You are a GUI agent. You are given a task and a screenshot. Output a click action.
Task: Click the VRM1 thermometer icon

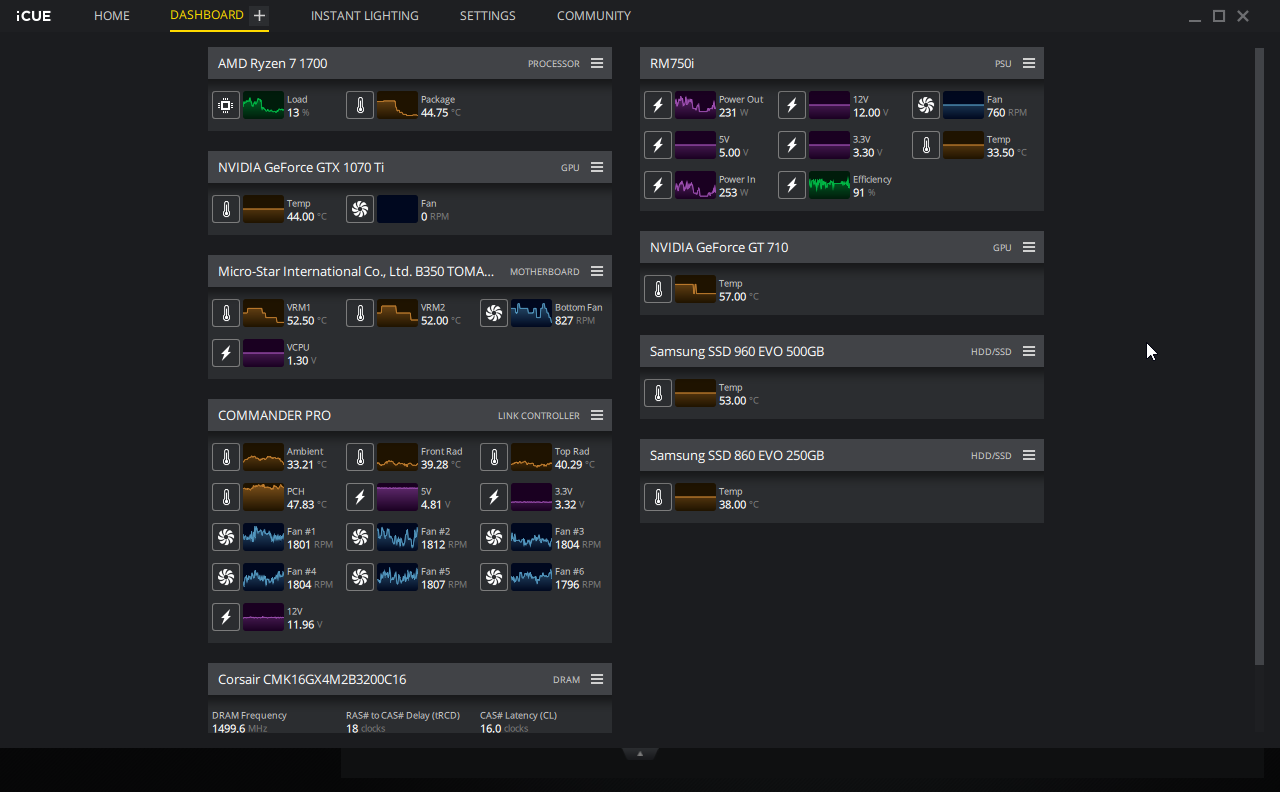[x=226, y=313]
